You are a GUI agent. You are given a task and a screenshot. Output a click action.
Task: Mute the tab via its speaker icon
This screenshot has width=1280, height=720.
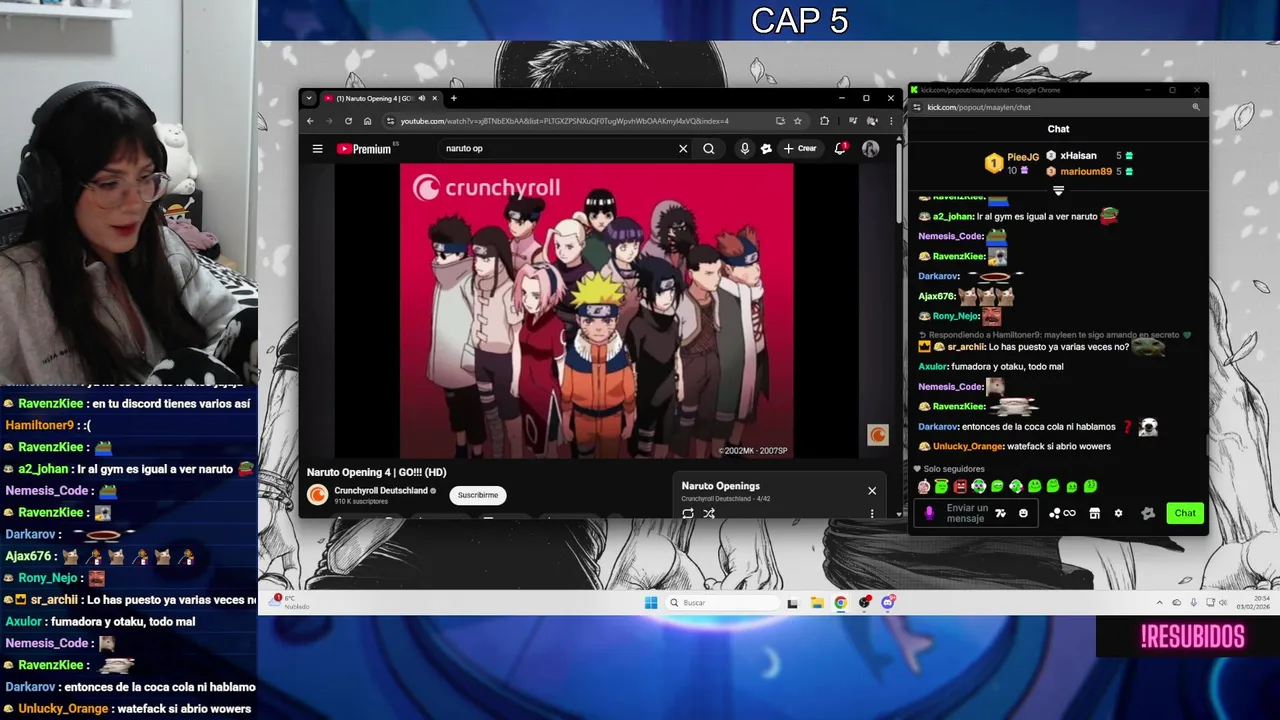pyautogui.click(x=421, y=98)
